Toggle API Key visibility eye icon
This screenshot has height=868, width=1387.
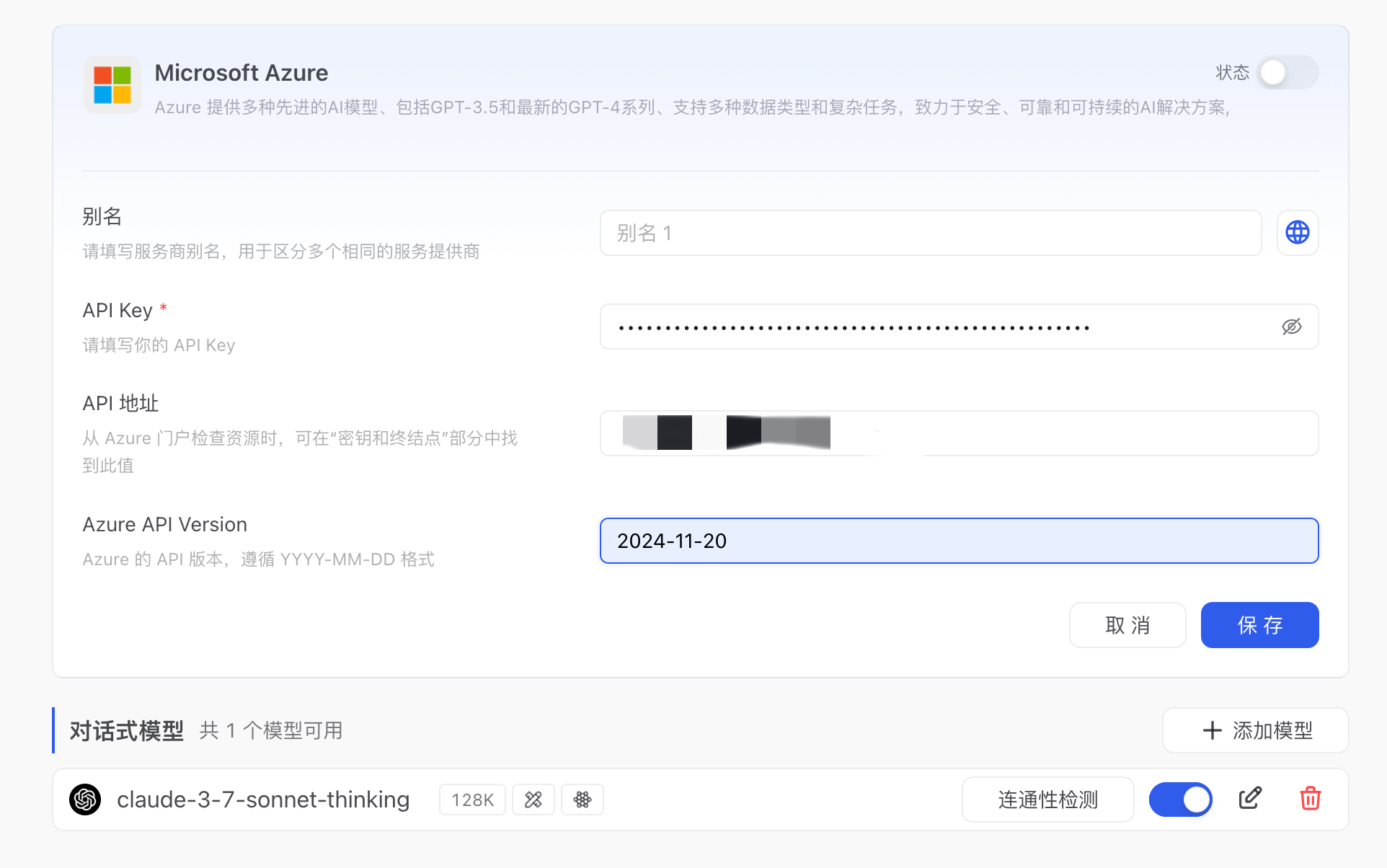coord(1291,327)
